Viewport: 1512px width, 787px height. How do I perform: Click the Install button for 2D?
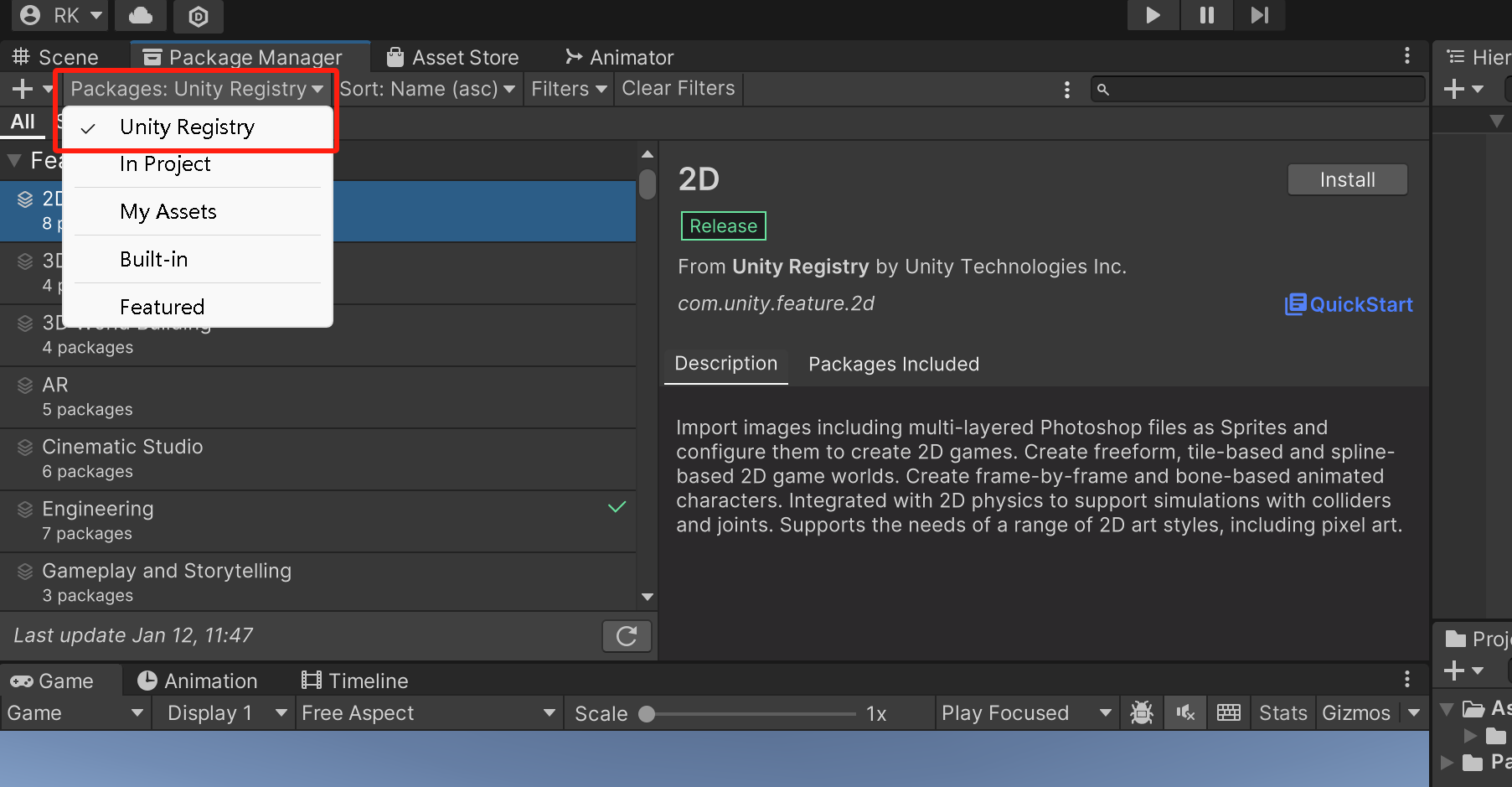coord(1347,180)
